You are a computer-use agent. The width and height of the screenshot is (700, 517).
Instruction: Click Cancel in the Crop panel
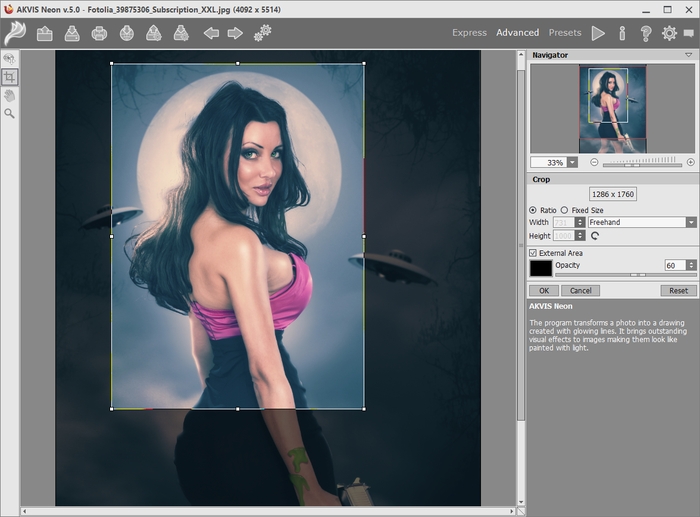tap(580, 291)
